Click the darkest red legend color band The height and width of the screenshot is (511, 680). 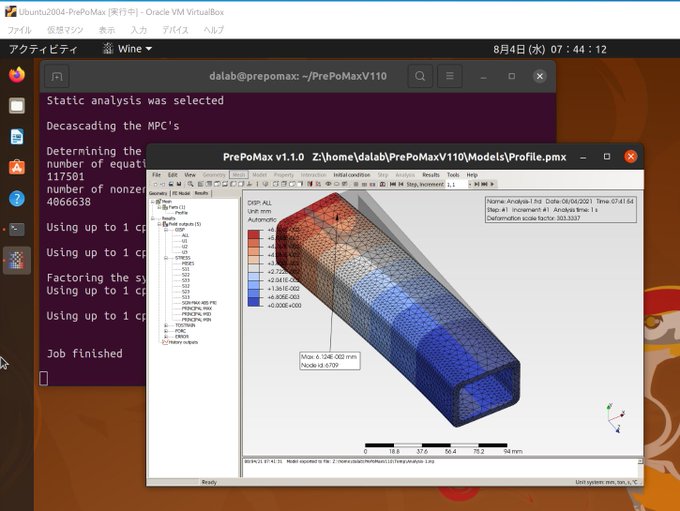click(254, 235)
